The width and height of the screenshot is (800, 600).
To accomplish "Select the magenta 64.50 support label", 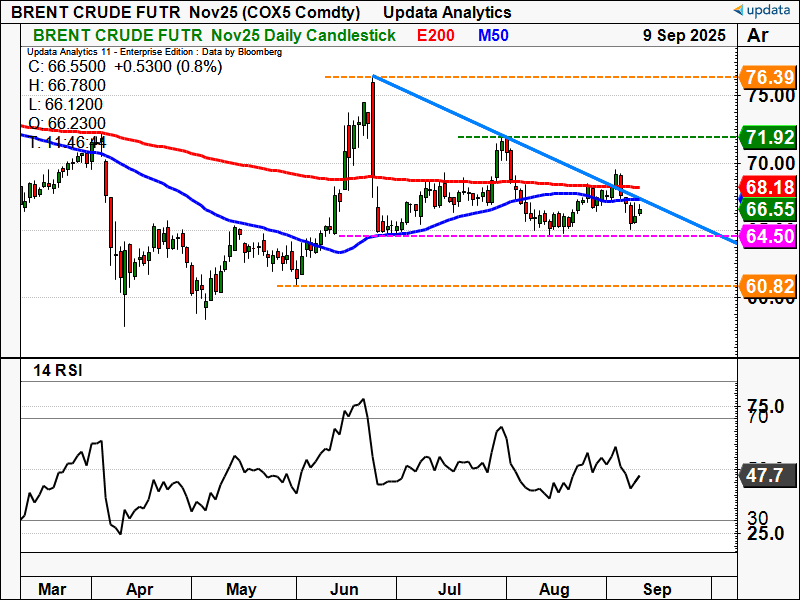I will pos(769,236).
